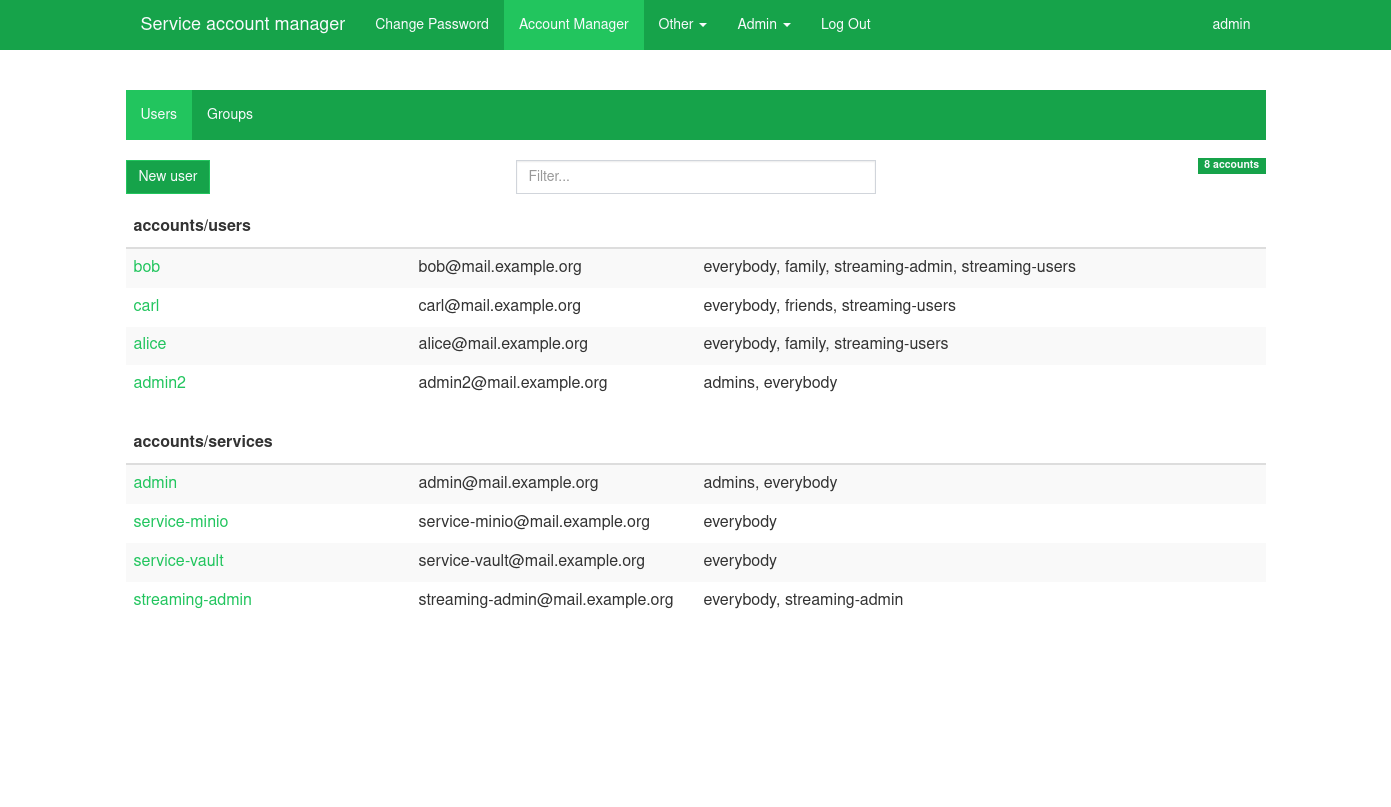Click Service account manager brand title
Screen dimensions: 1391x807
243,24
